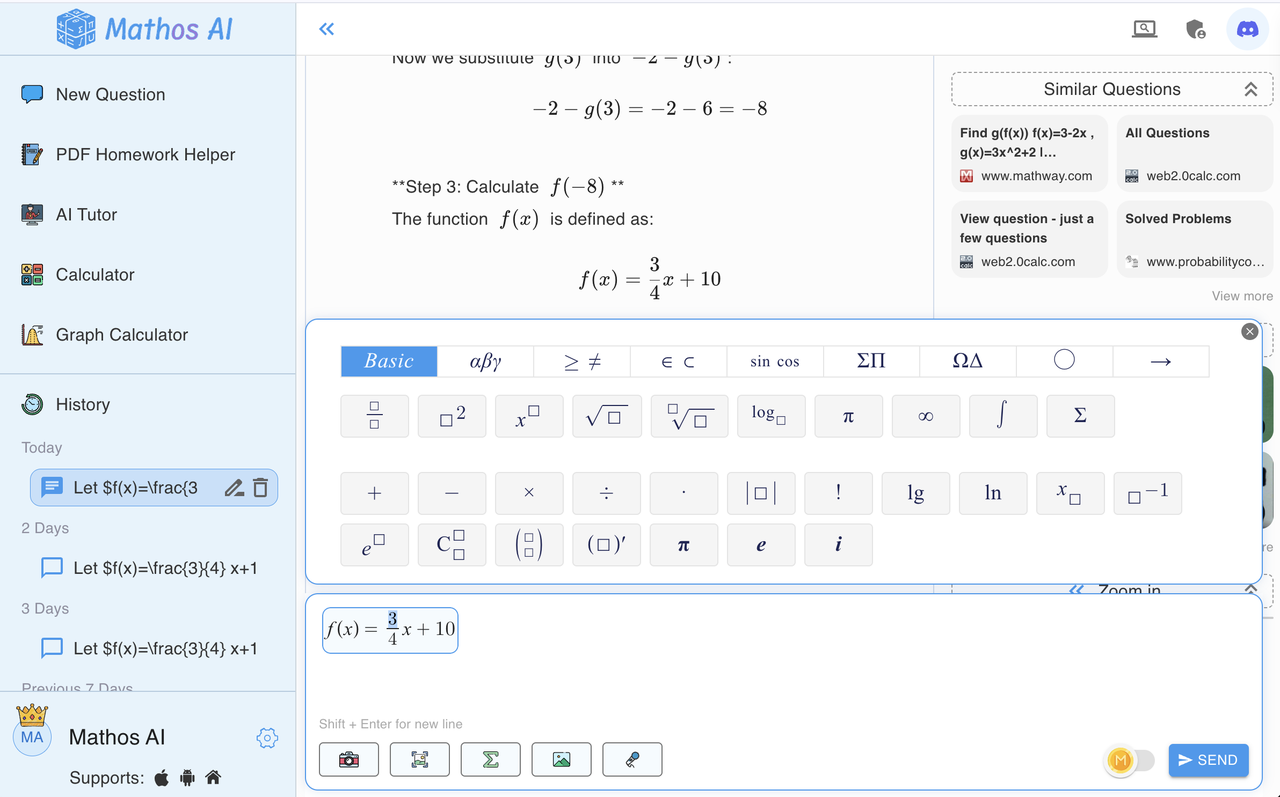Select the sin cos keyboard tab
Viewport: 1280px width, 797px height.
click(775, 361)
